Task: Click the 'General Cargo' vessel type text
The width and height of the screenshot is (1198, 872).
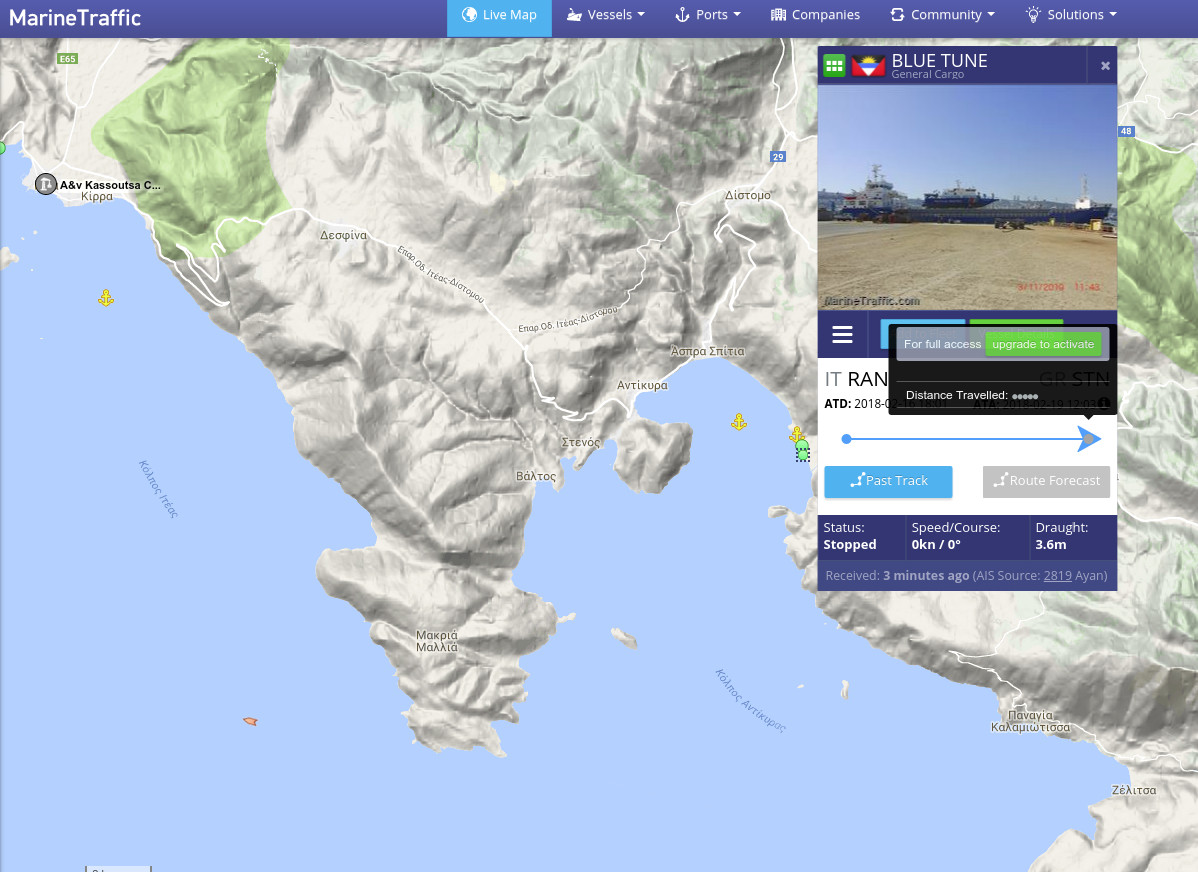Action: click(928, 74)
